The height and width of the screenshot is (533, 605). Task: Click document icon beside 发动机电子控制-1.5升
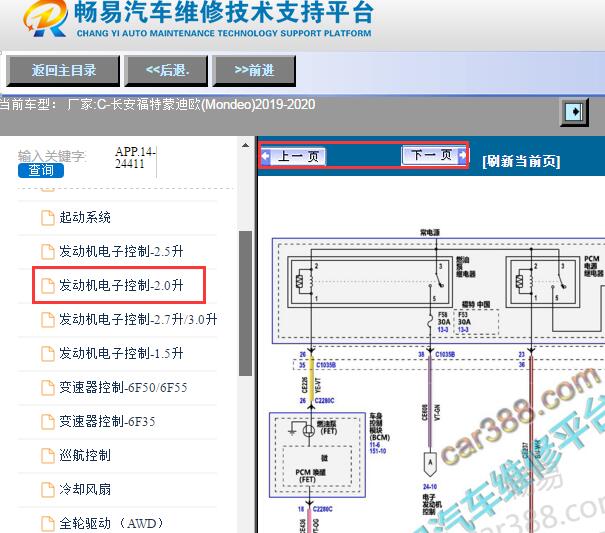(x=48, y=354)
